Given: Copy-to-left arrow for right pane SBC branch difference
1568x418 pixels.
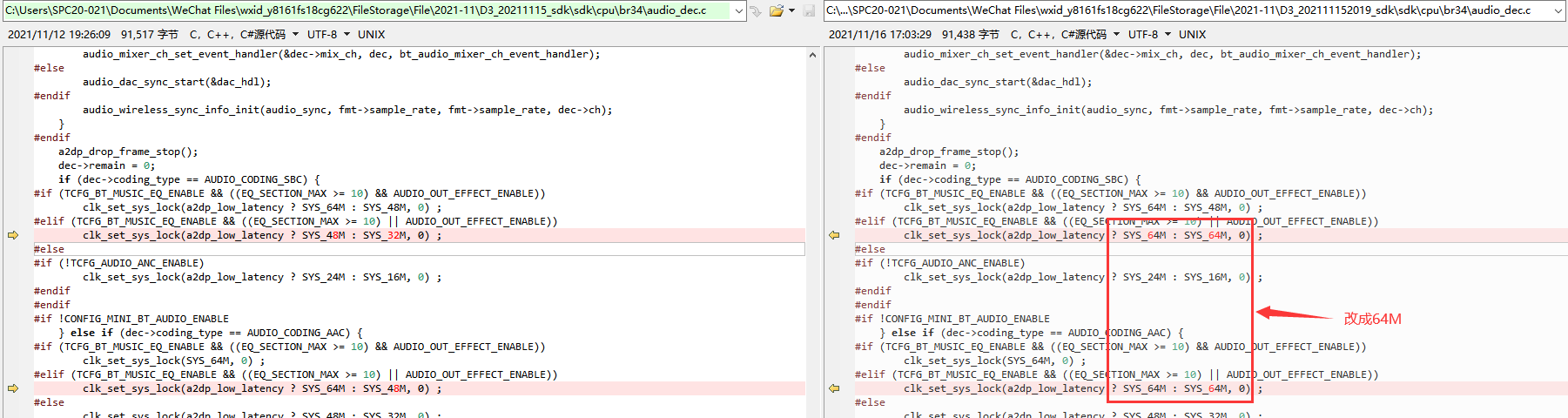Looking at the screenshot, I should tap(834, 235).
